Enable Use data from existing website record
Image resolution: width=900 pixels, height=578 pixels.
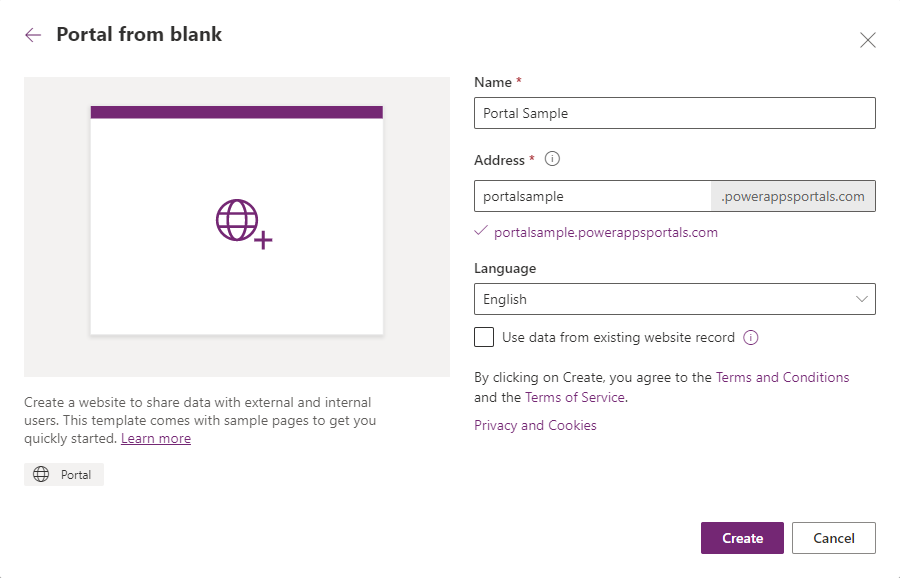[484, 337]
